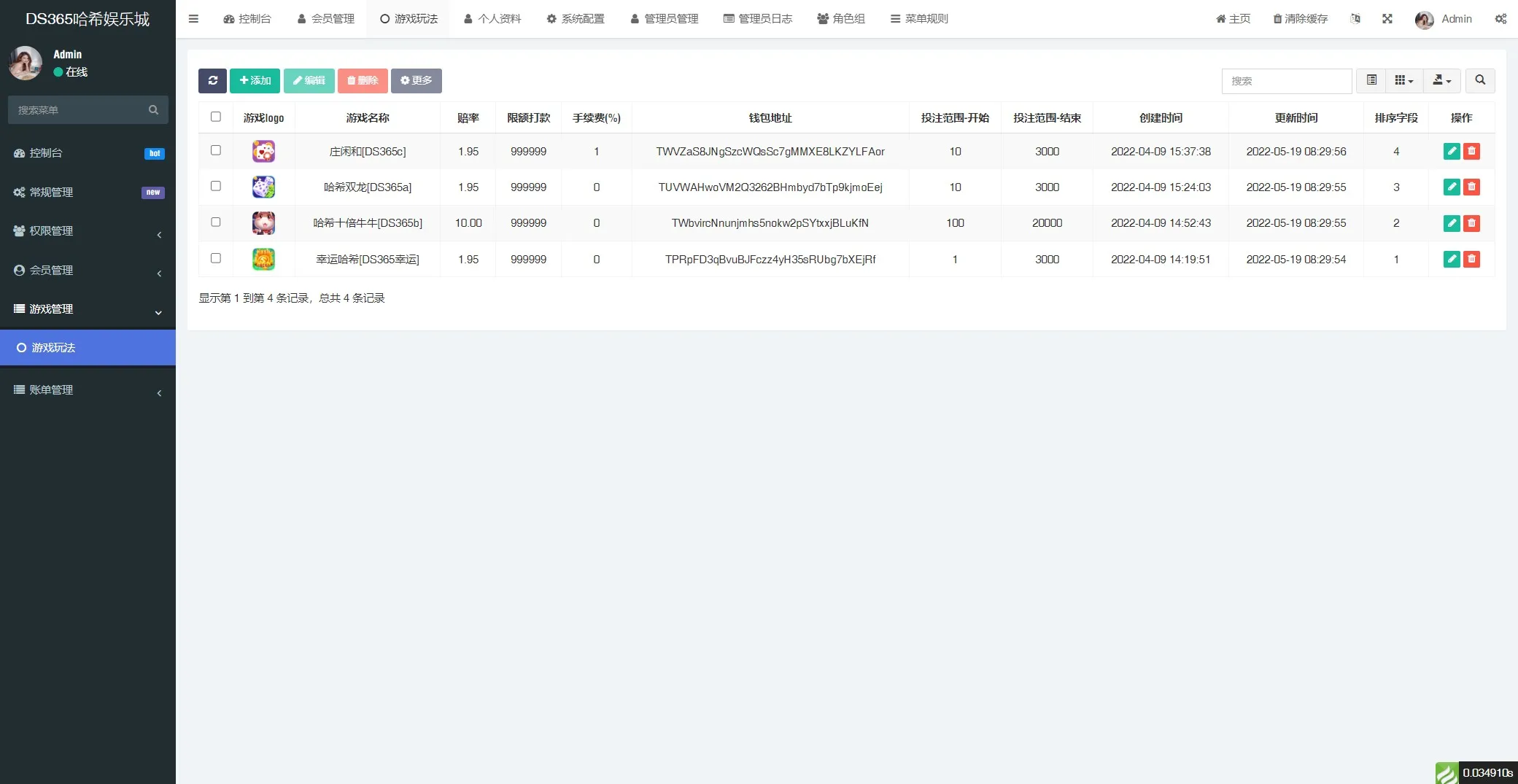Click the magnifier advanced search button
This screenshot has height=784, width=1518.
1480,80
